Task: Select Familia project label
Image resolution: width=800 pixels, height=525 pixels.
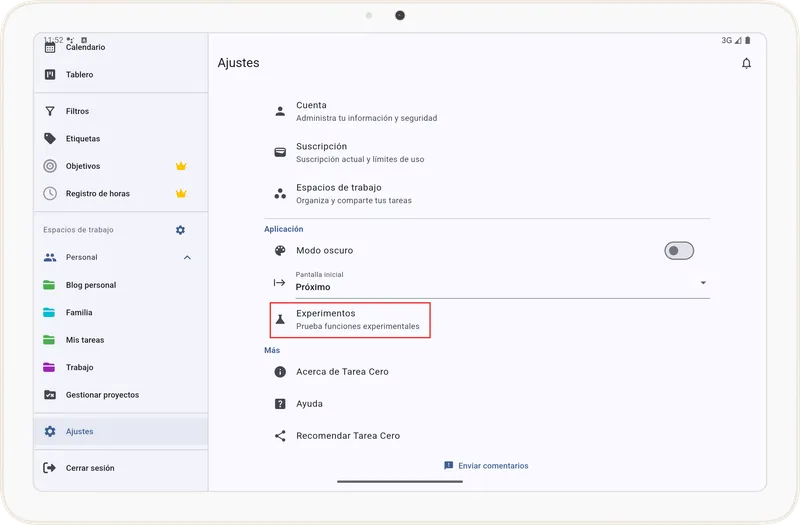Action: 79,312
